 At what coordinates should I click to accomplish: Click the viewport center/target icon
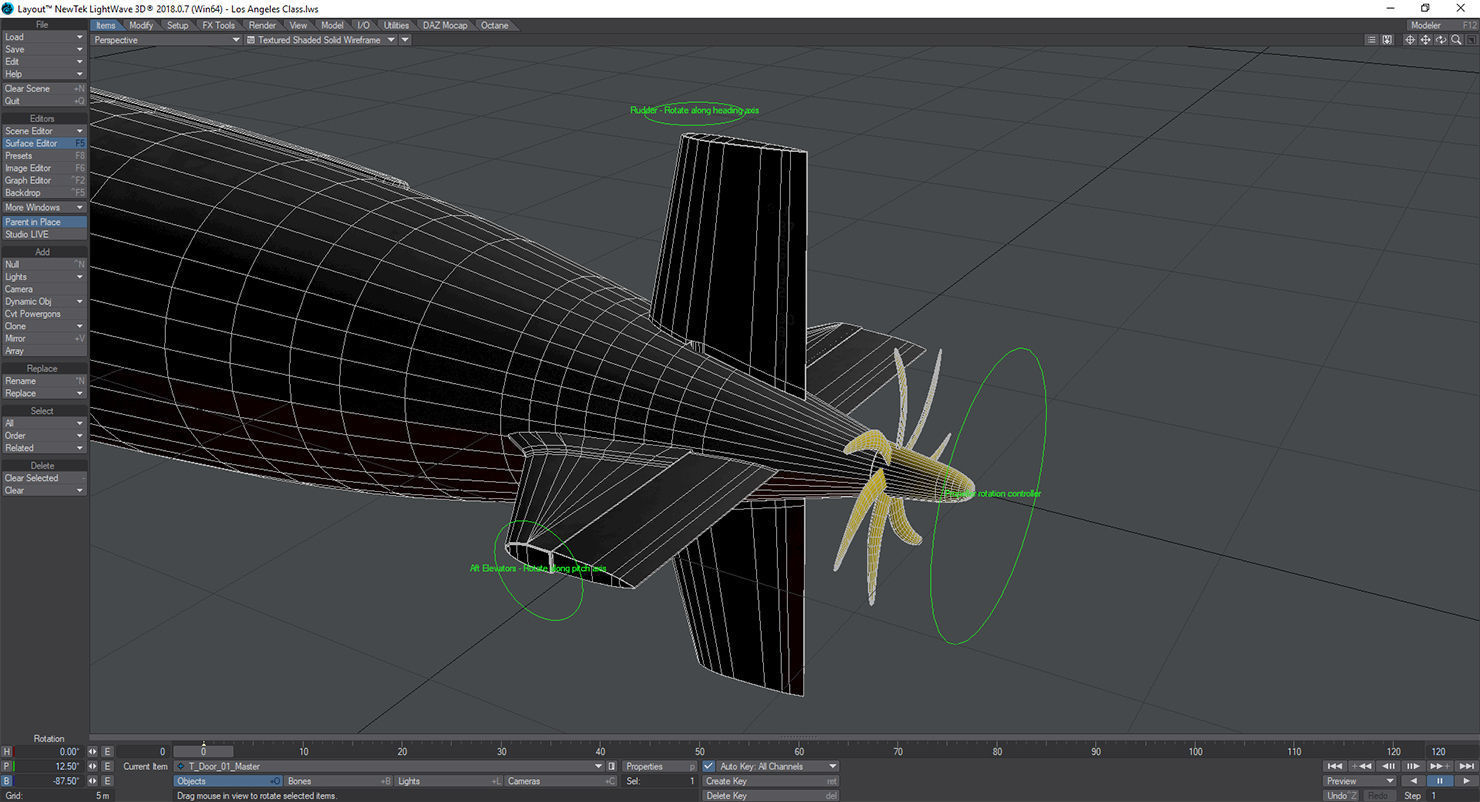click(1409, 40)
